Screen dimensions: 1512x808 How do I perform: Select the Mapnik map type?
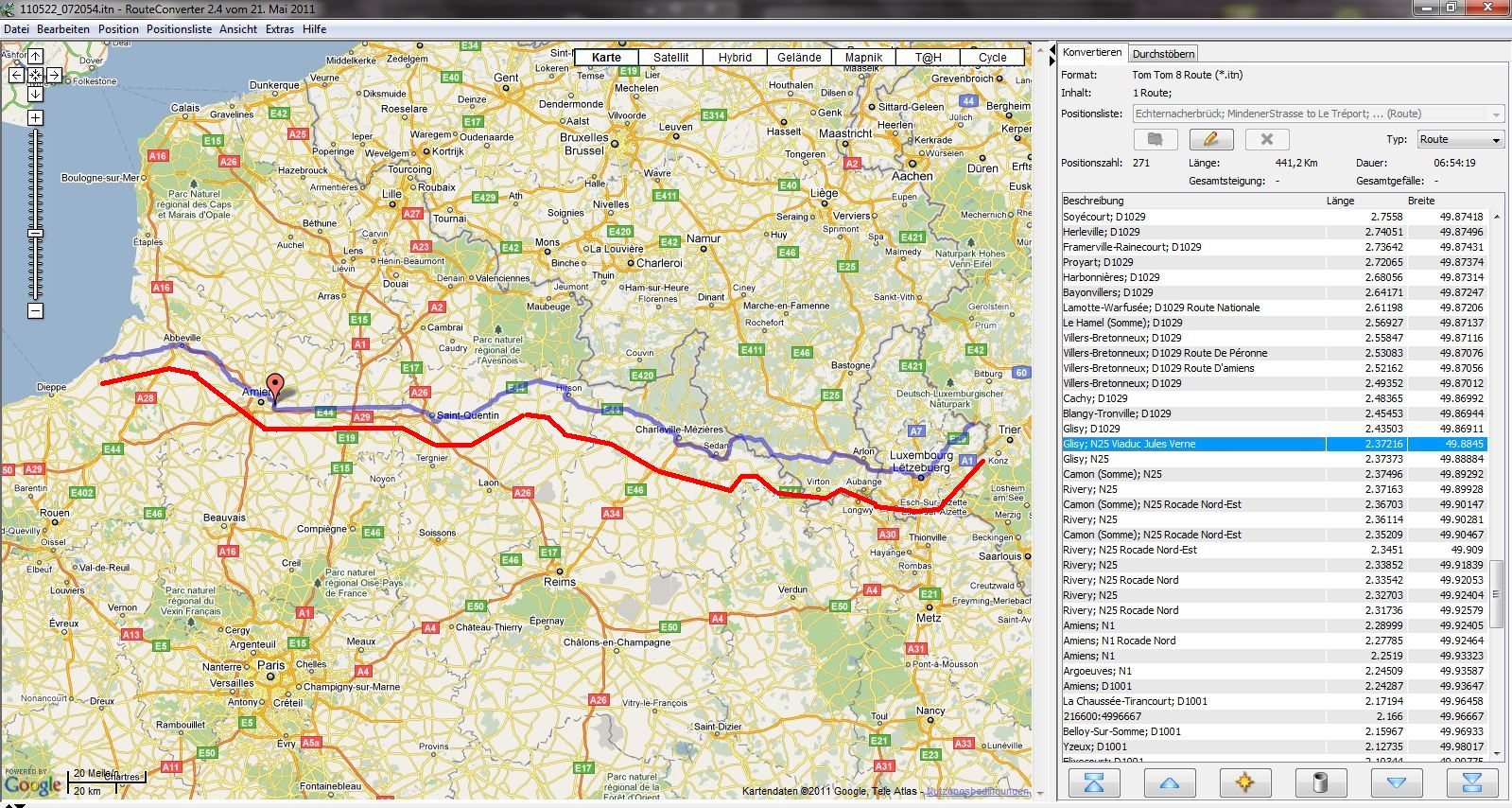(x=863, y=58)
